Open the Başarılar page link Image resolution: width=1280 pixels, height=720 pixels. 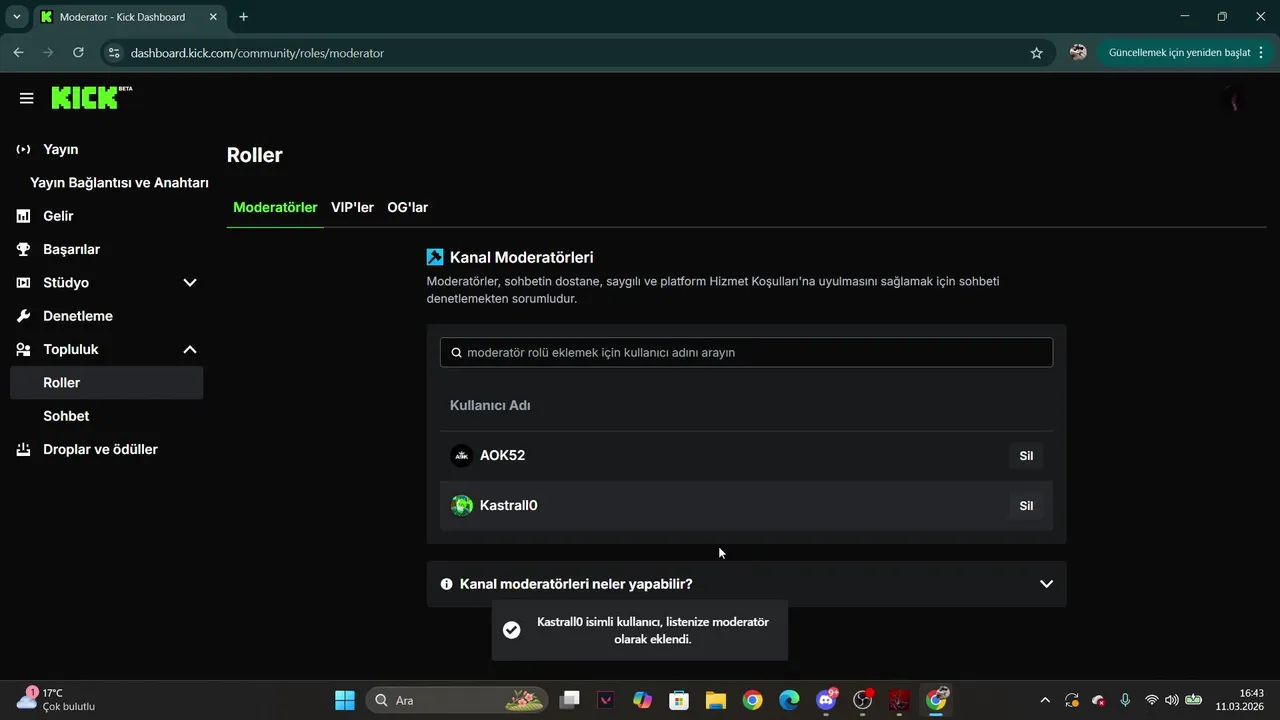click(x=71, y=249)
